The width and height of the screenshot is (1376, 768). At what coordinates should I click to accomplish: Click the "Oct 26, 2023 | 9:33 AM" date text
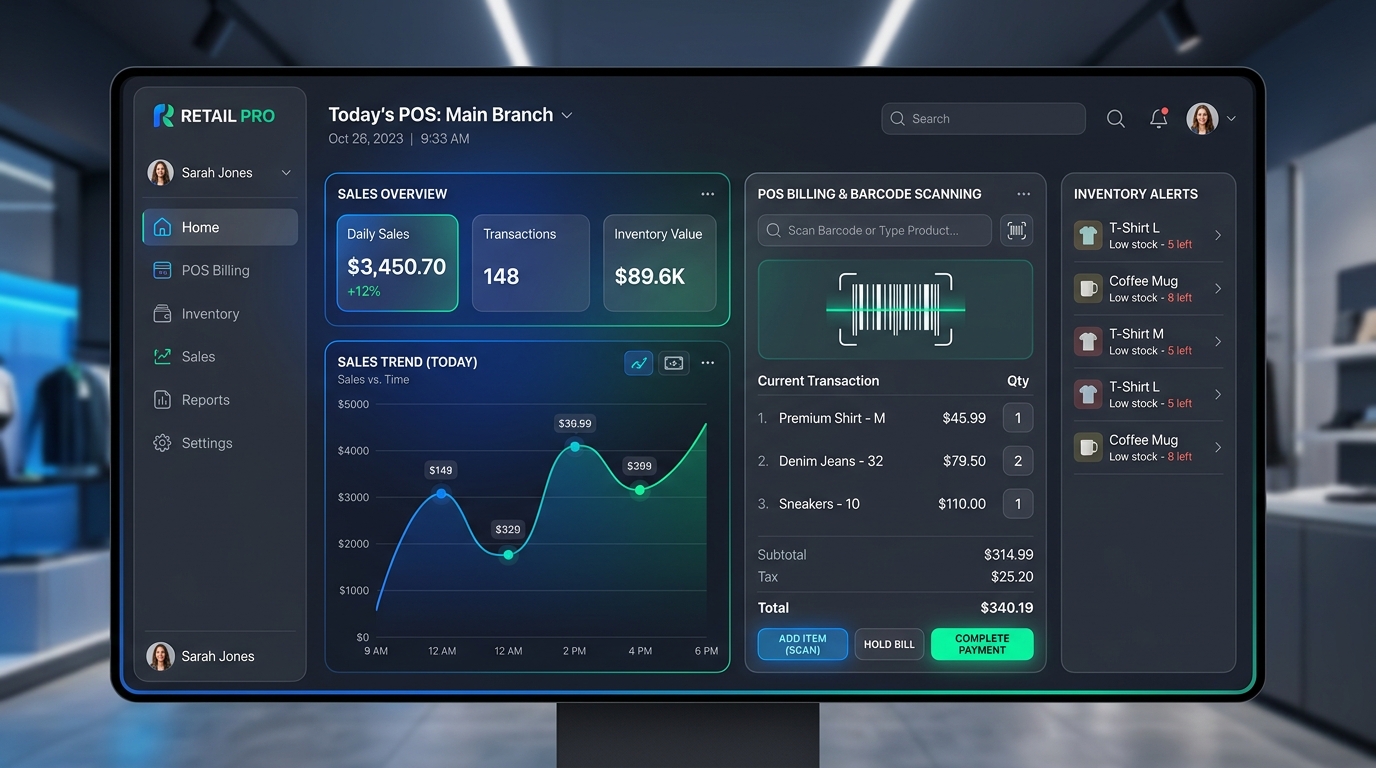click(399, 139)
